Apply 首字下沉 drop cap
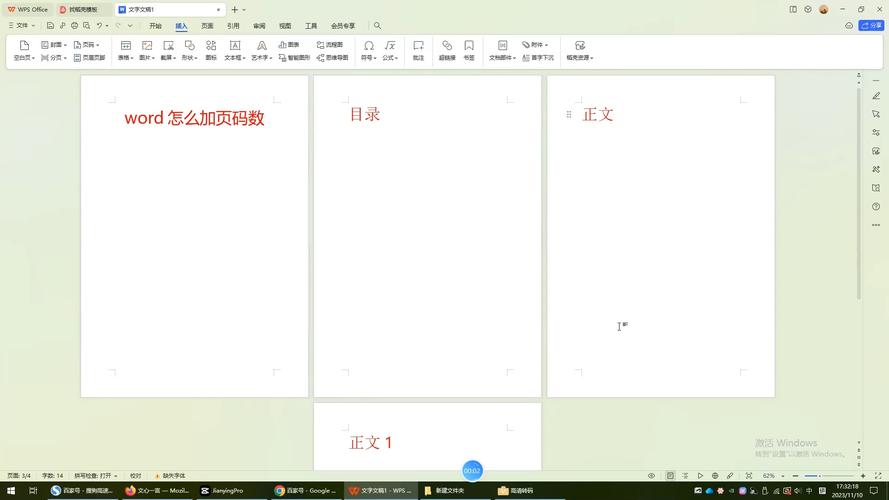The height and width of the screenshot is (500, 889). pyautogui.click(x=538, y=58)
